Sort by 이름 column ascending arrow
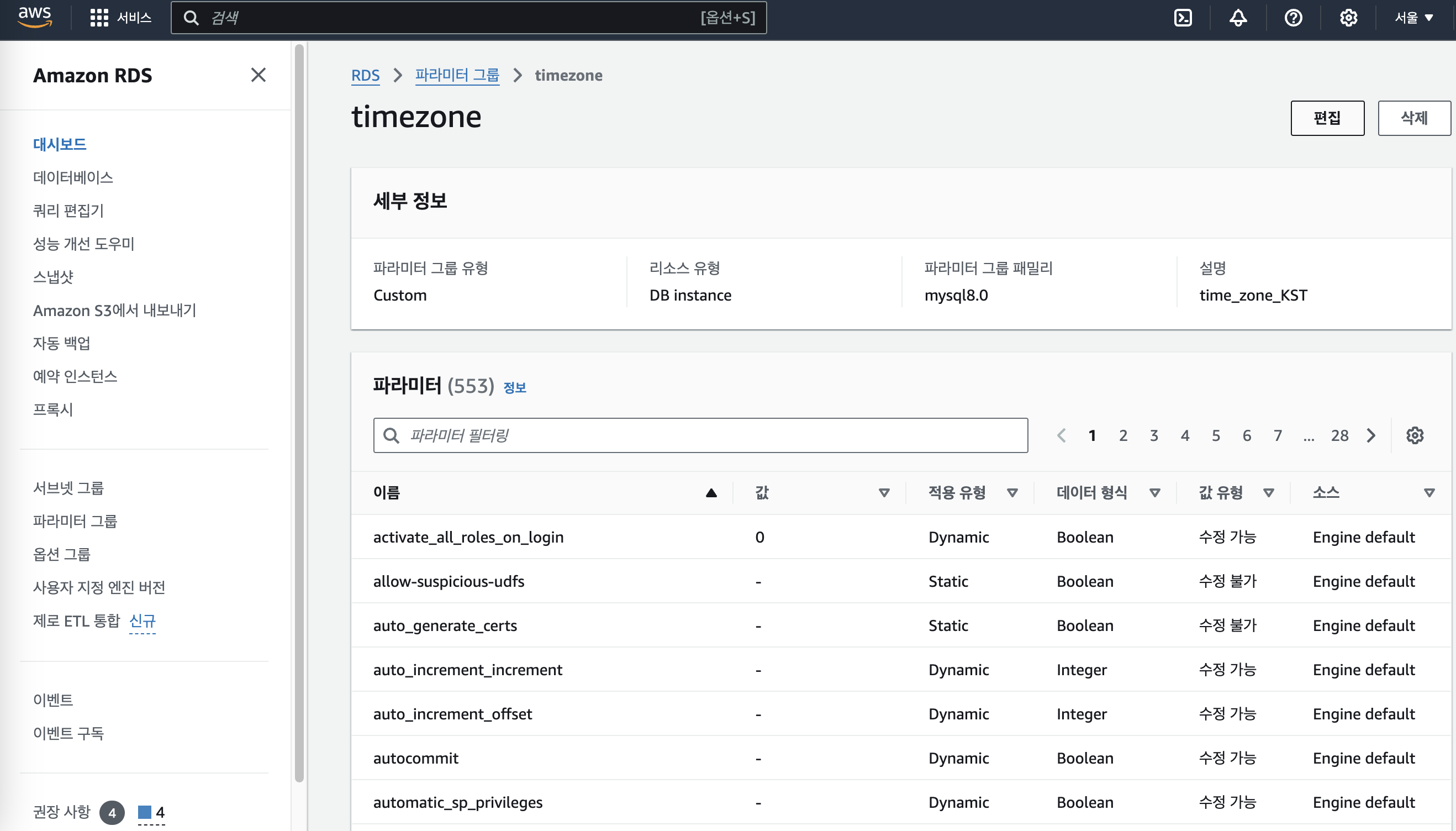The height and width of the screenshot is (831, 1456). pos(711,492)
